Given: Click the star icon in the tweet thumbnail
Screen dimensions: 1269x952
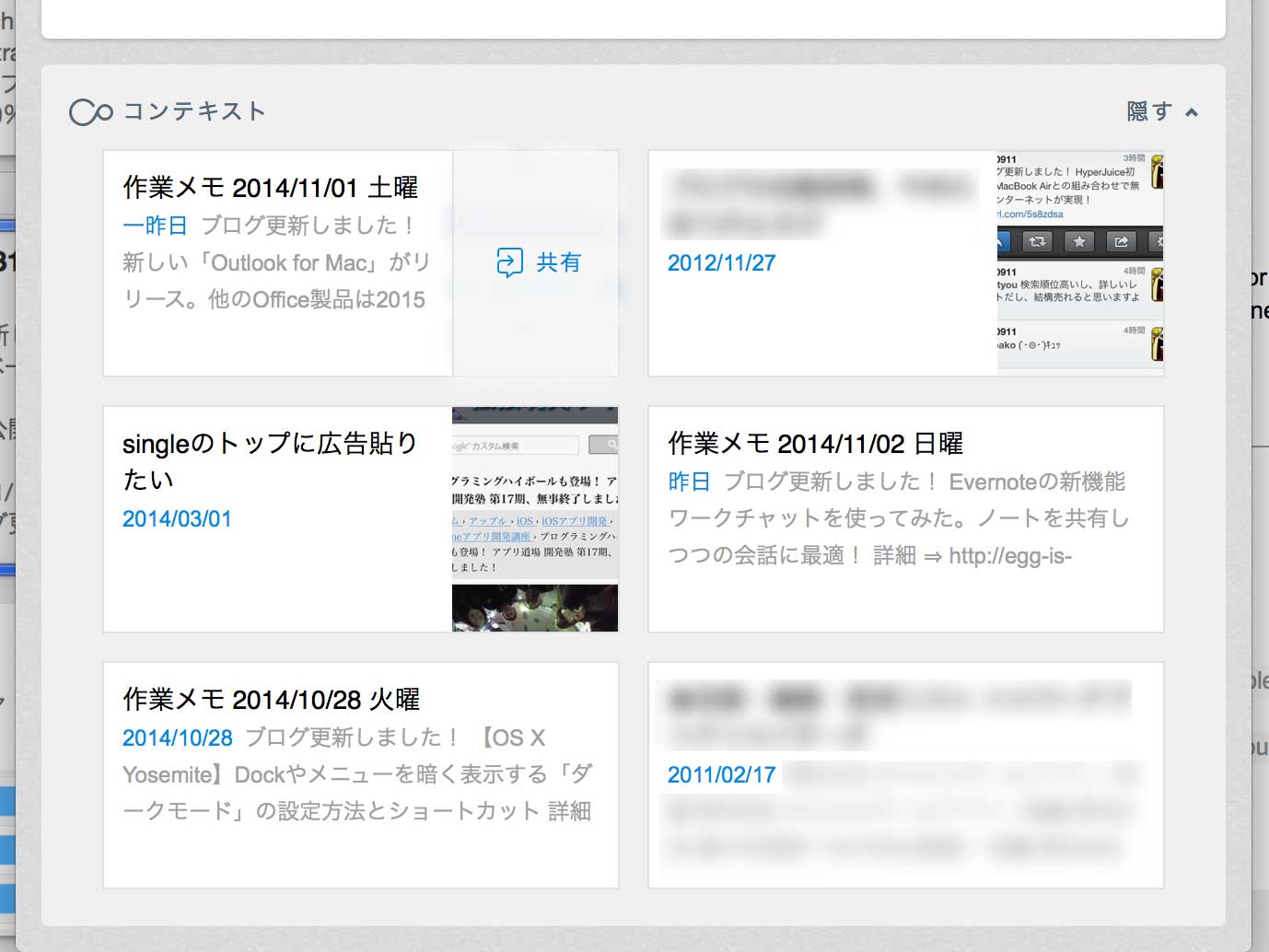Looking at the screenshot, I should (x=1079, y=241).
